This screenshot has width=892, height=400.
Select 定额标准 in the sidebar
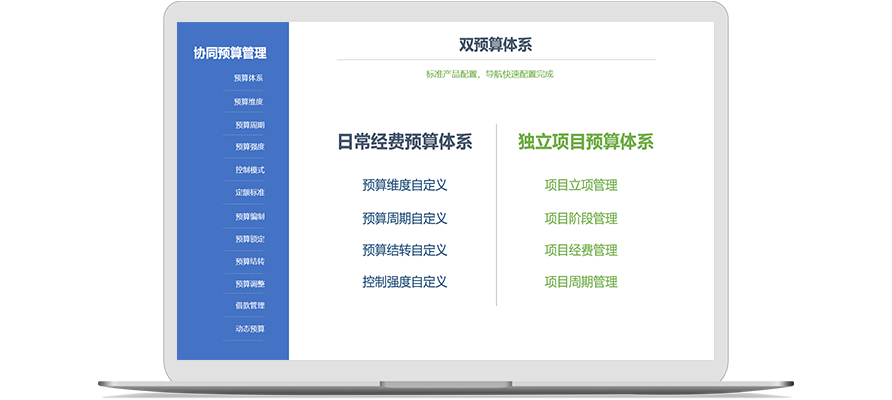[248, 192]
